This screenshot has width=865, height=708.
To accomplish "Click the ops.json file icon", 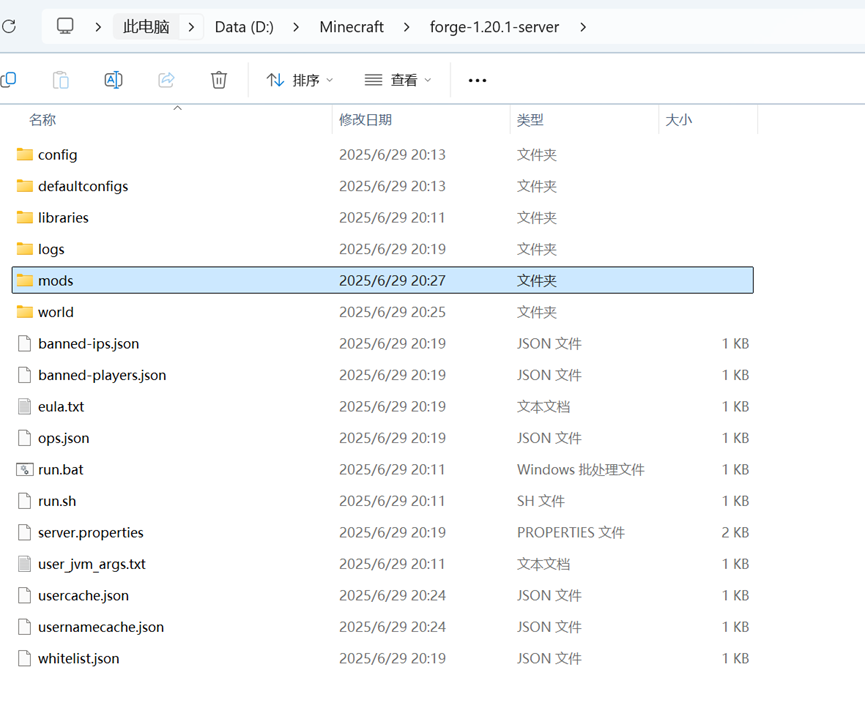I will point(25,438).
